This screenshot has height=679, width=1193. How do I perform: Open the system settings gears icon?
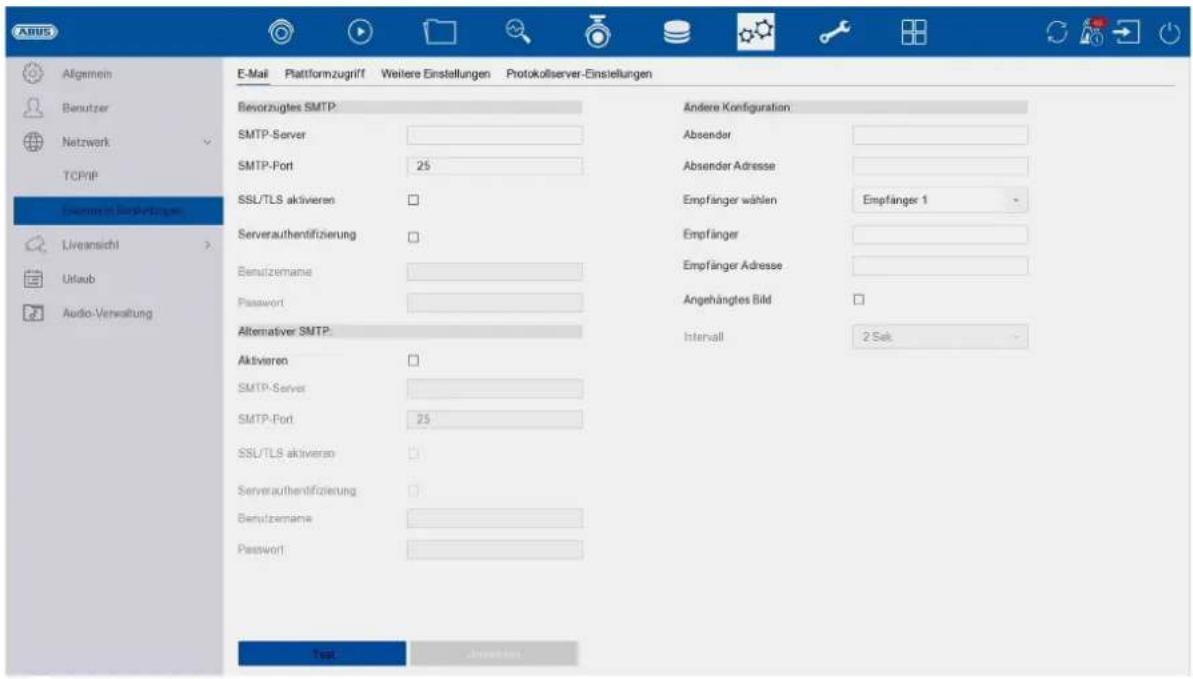pos(756,32)
